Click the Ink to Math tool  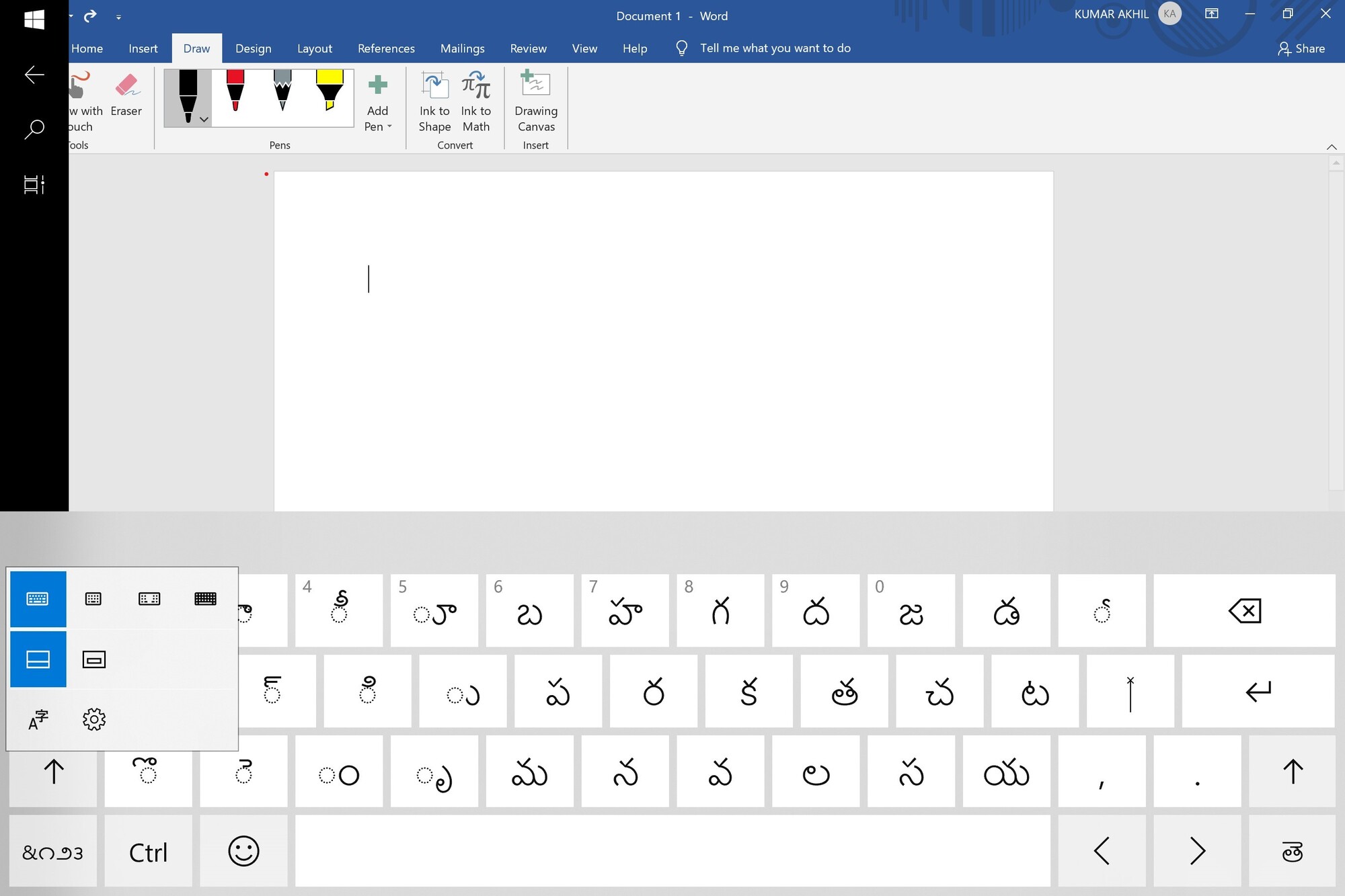point(476,102)
